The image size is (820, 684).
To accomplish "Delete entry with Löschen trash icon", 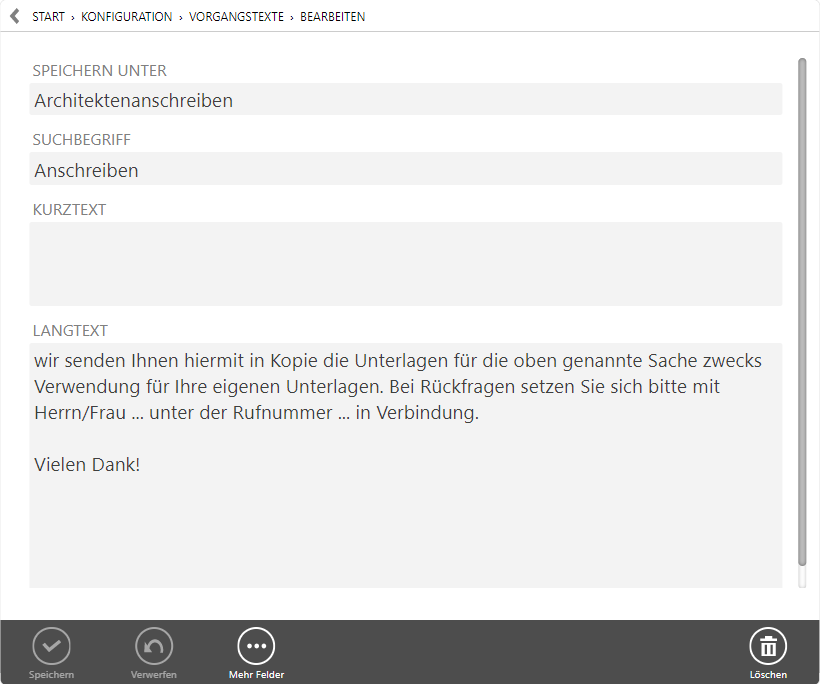I will pos(768,647).
